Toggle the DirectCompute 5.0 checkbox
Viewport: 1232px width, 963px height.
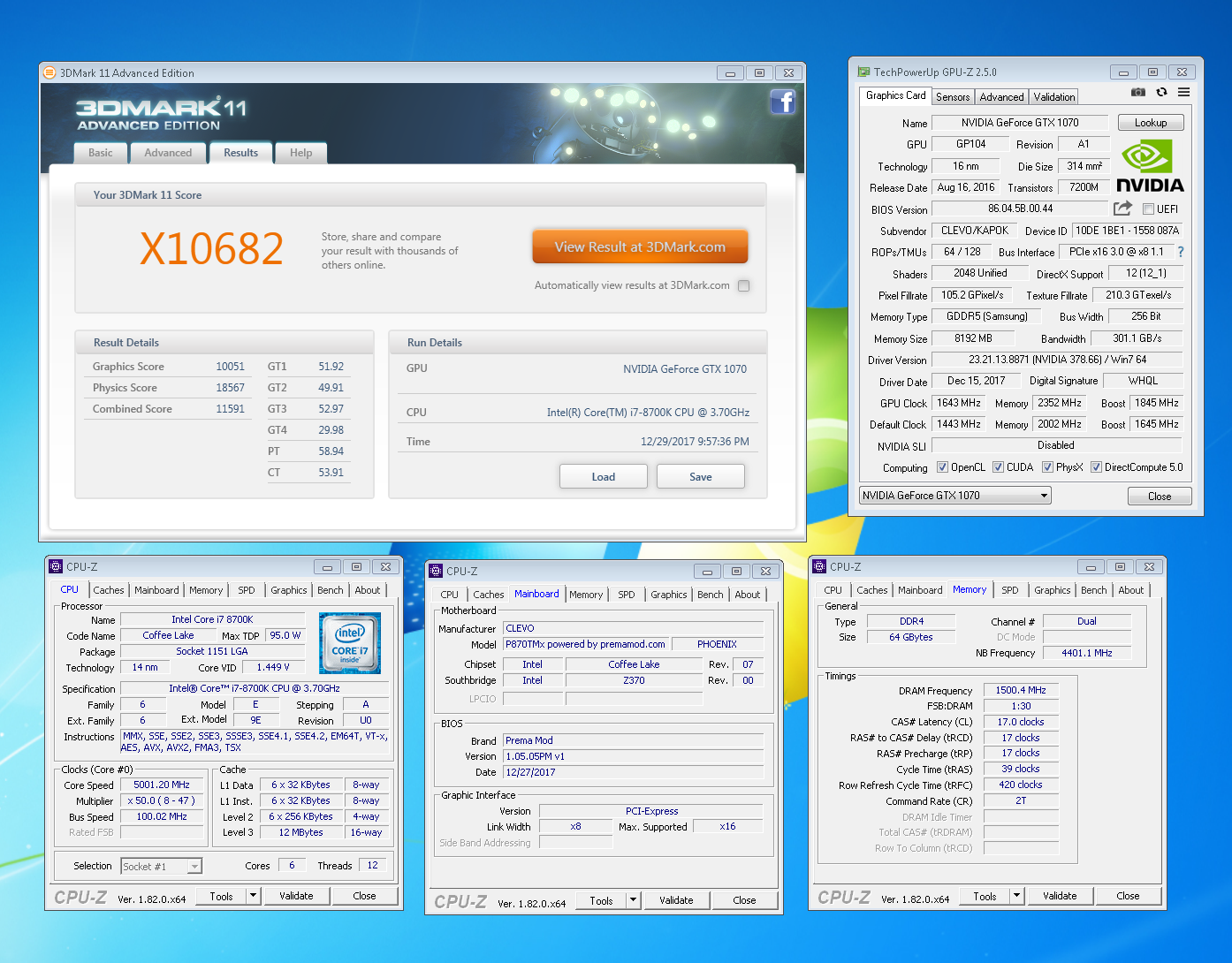point(1096,467)
